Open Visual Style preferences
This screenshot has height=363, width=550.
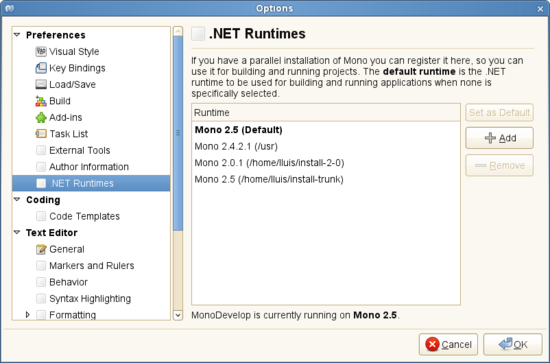tap(74, 52)
